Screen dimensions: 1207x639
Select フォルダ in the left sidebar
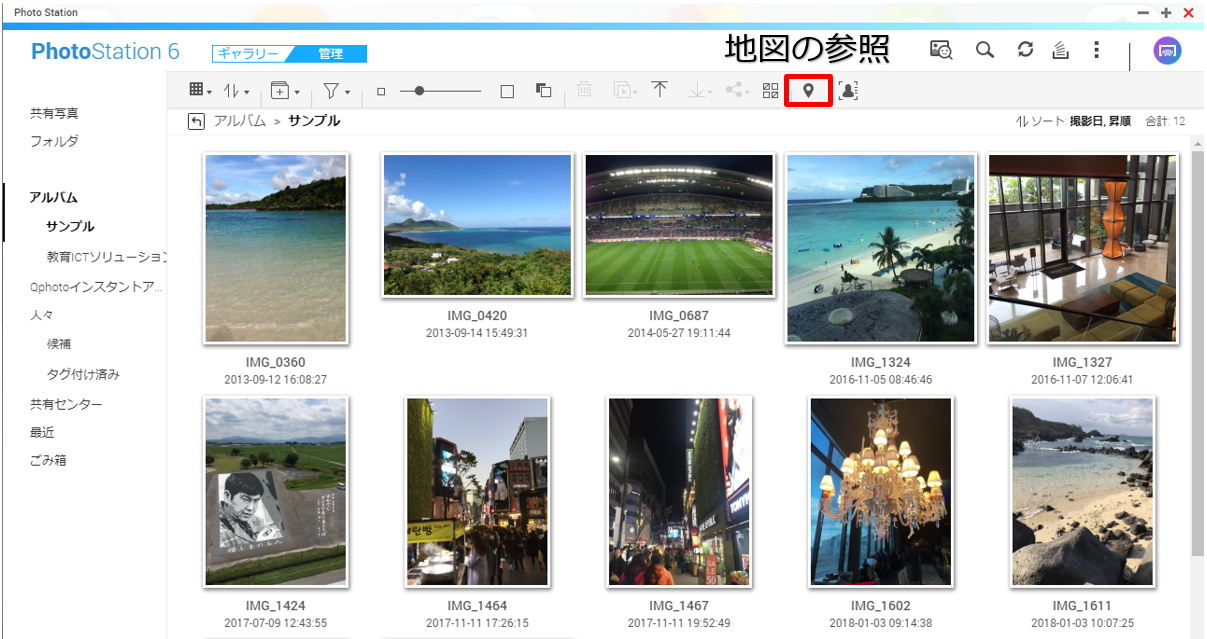click(x=54, y=142)
